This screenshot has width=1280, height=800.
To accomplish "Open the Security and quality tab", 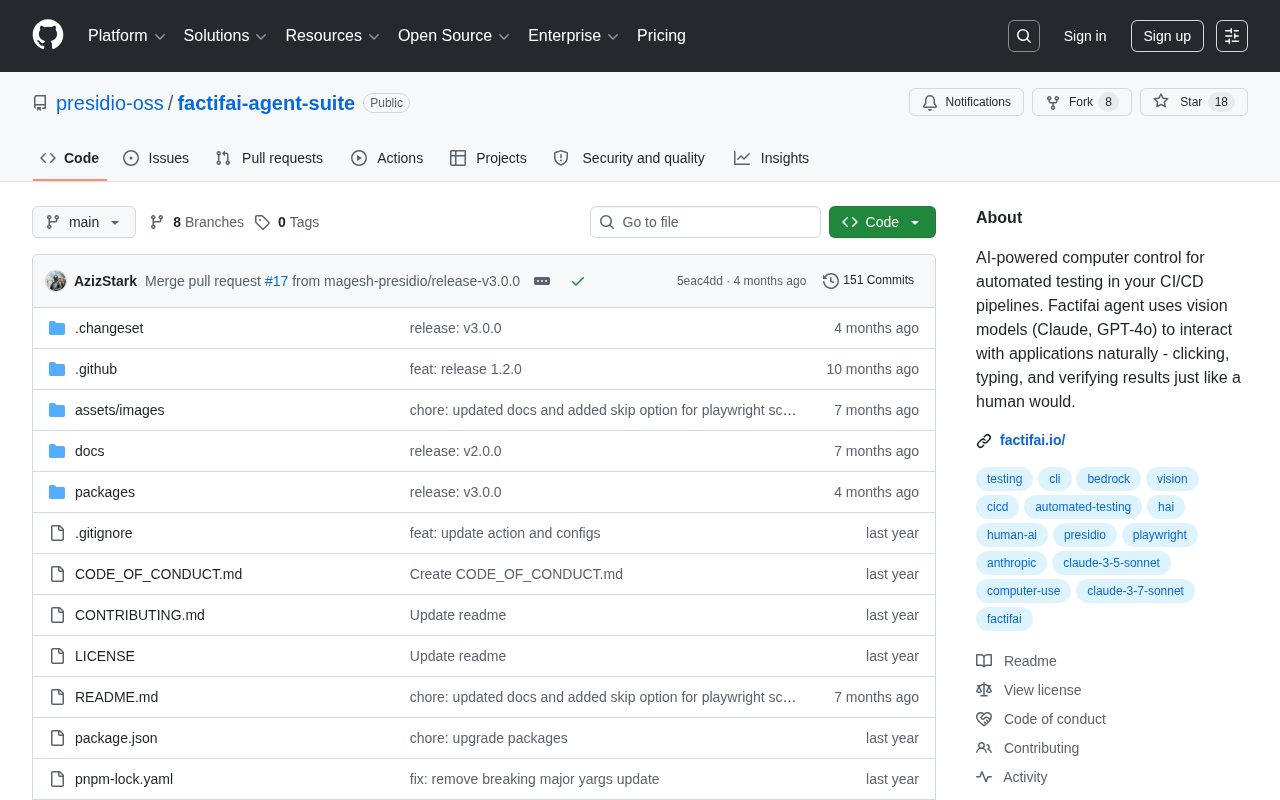I will point(629,158).
